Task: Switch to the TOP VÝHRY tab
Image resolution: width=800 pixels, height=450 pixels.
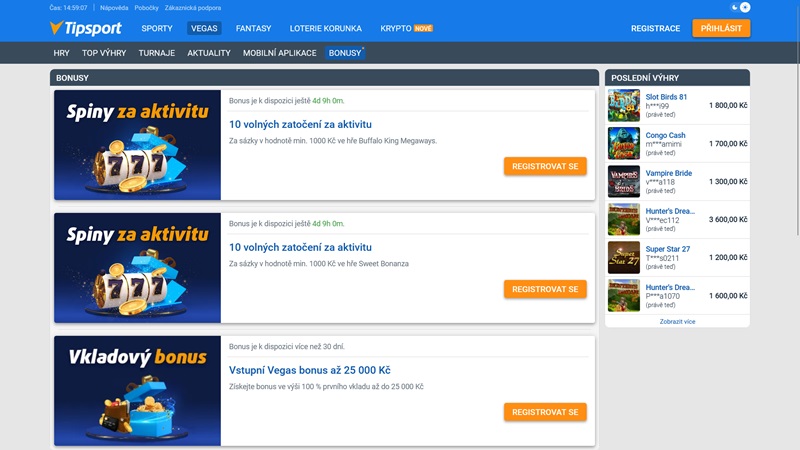Action: pos(104,53)
